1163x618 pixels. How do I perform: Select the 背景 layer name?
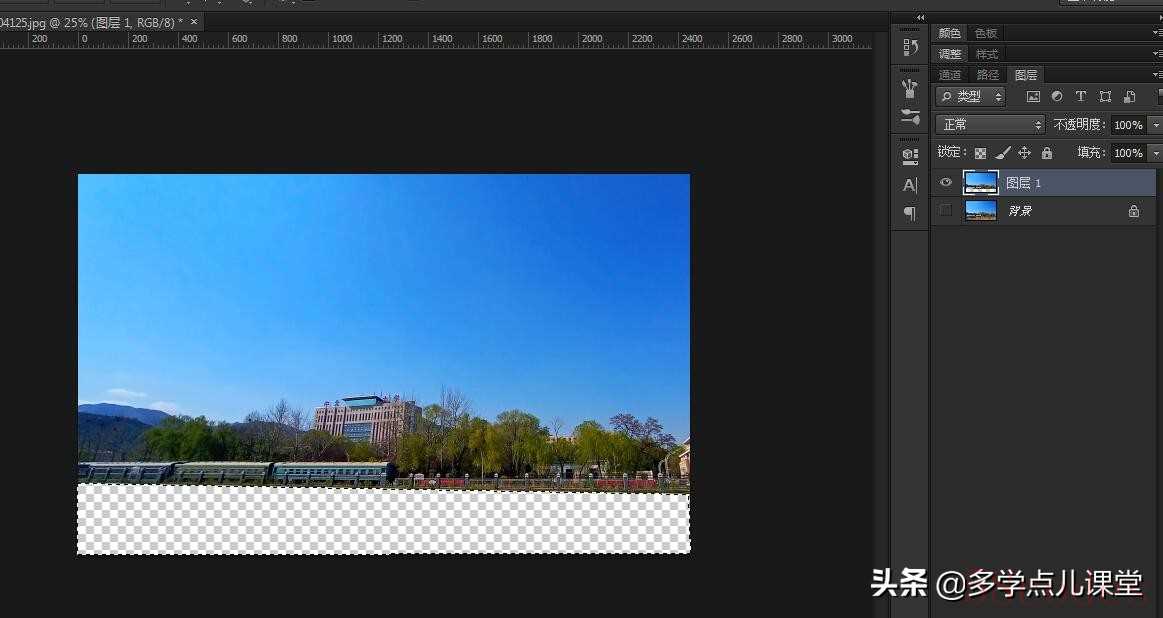(1020, 211)
